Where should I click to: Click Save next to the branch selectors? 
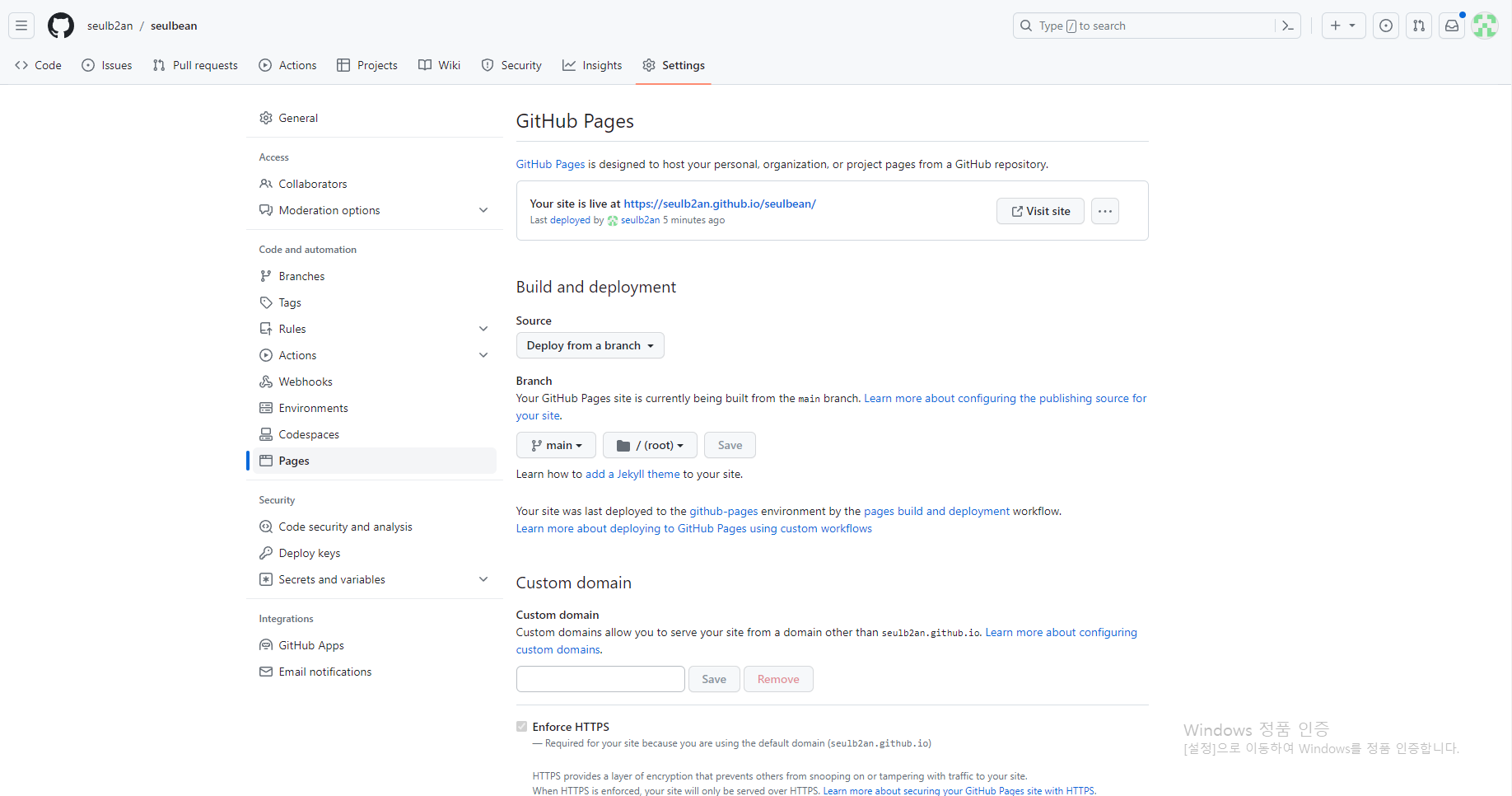730,445
